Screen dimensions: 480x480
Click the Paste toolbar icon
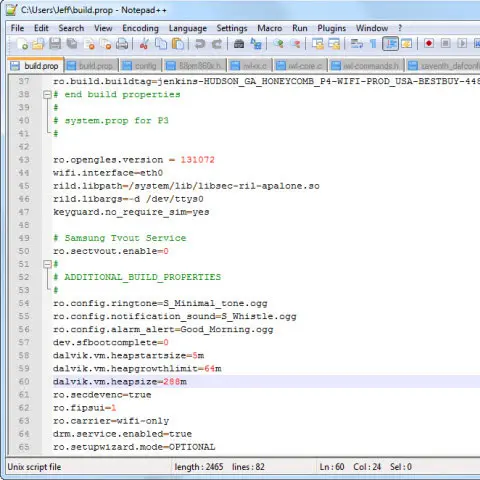click(178, 44)
